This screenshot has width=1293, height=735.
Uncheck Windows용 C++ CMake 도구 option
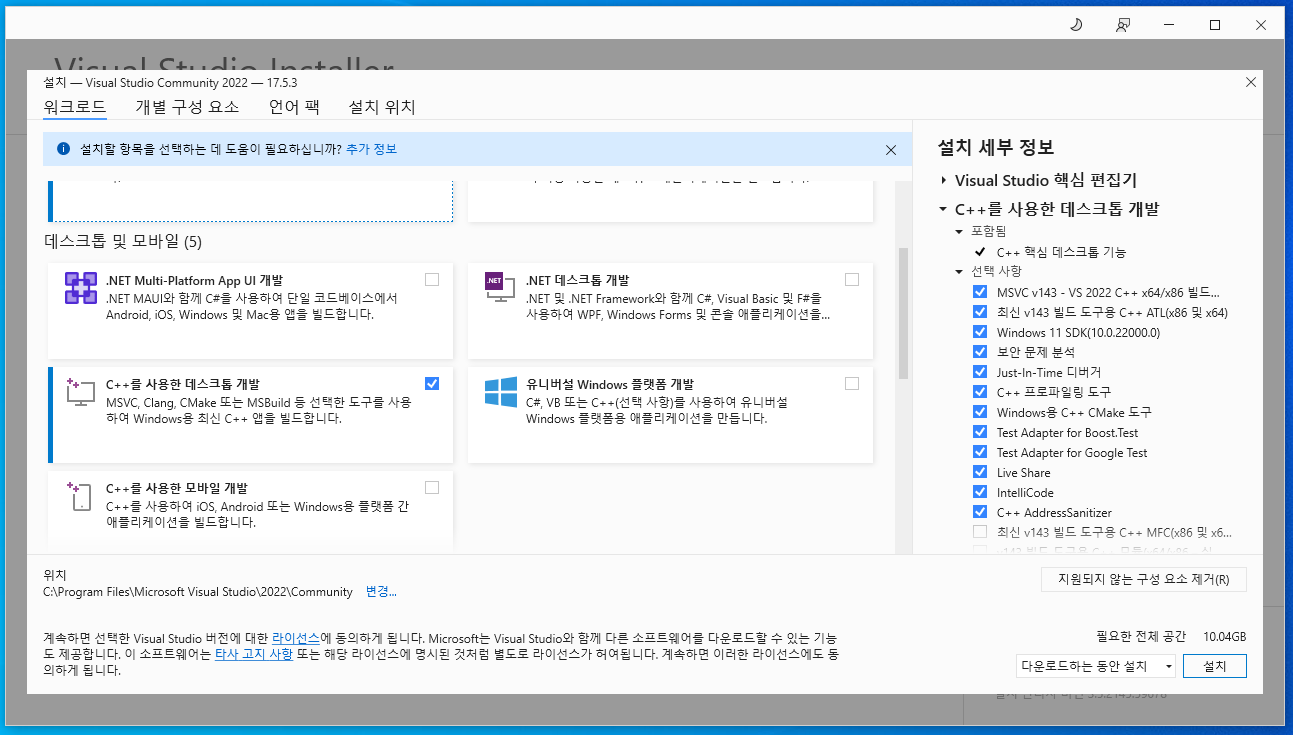coord(980,412)
